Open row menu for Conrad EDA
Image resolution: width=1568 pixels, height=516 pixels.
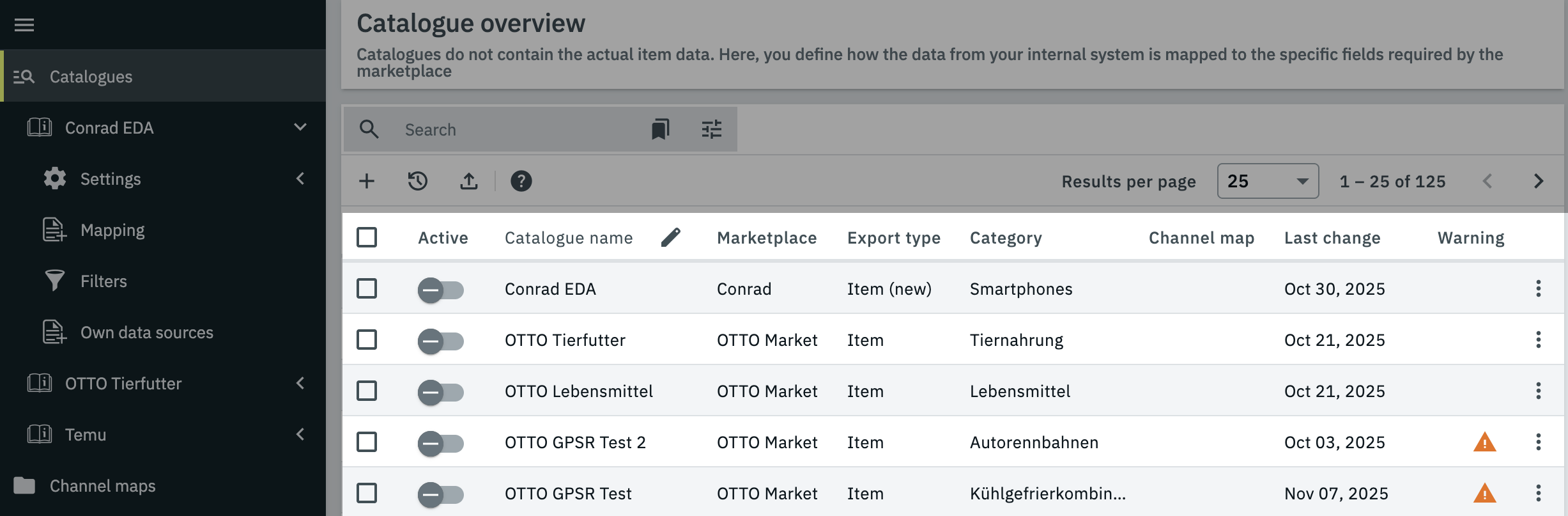(1539, 288)
